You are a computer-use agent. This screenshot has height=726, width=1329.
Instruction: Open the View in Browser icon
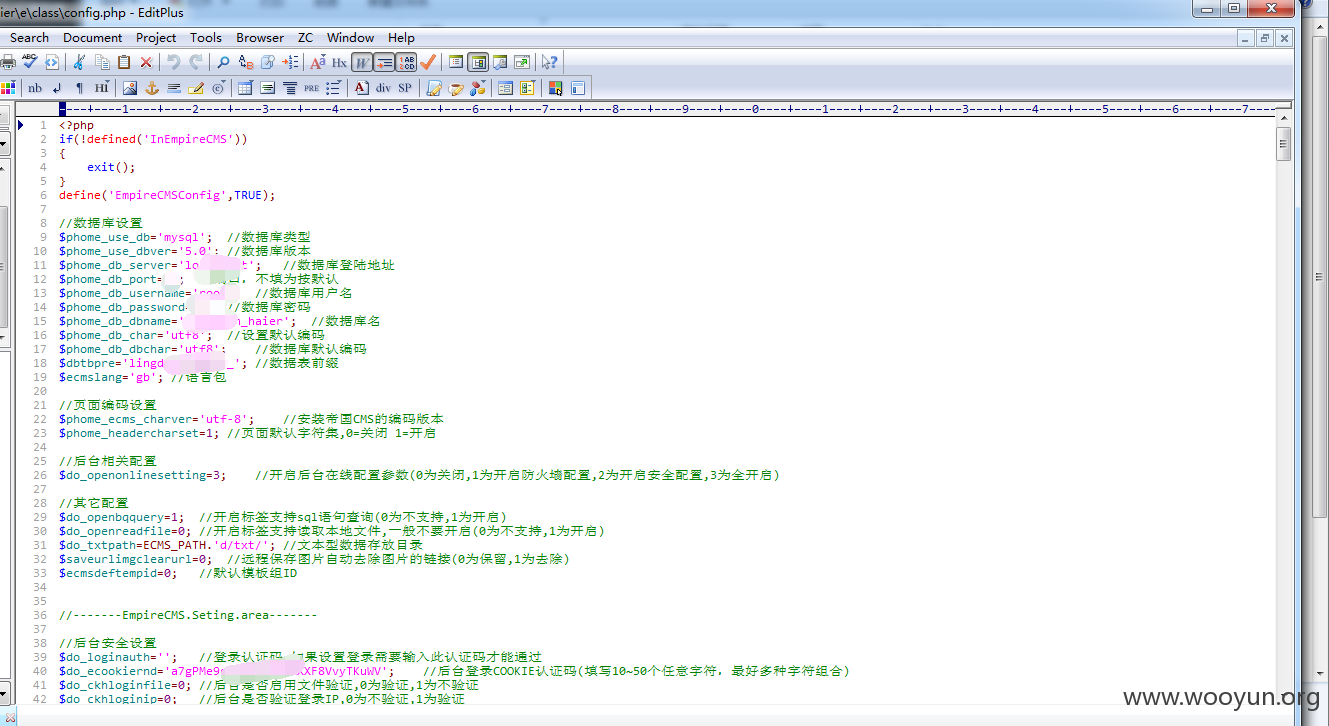52,62
